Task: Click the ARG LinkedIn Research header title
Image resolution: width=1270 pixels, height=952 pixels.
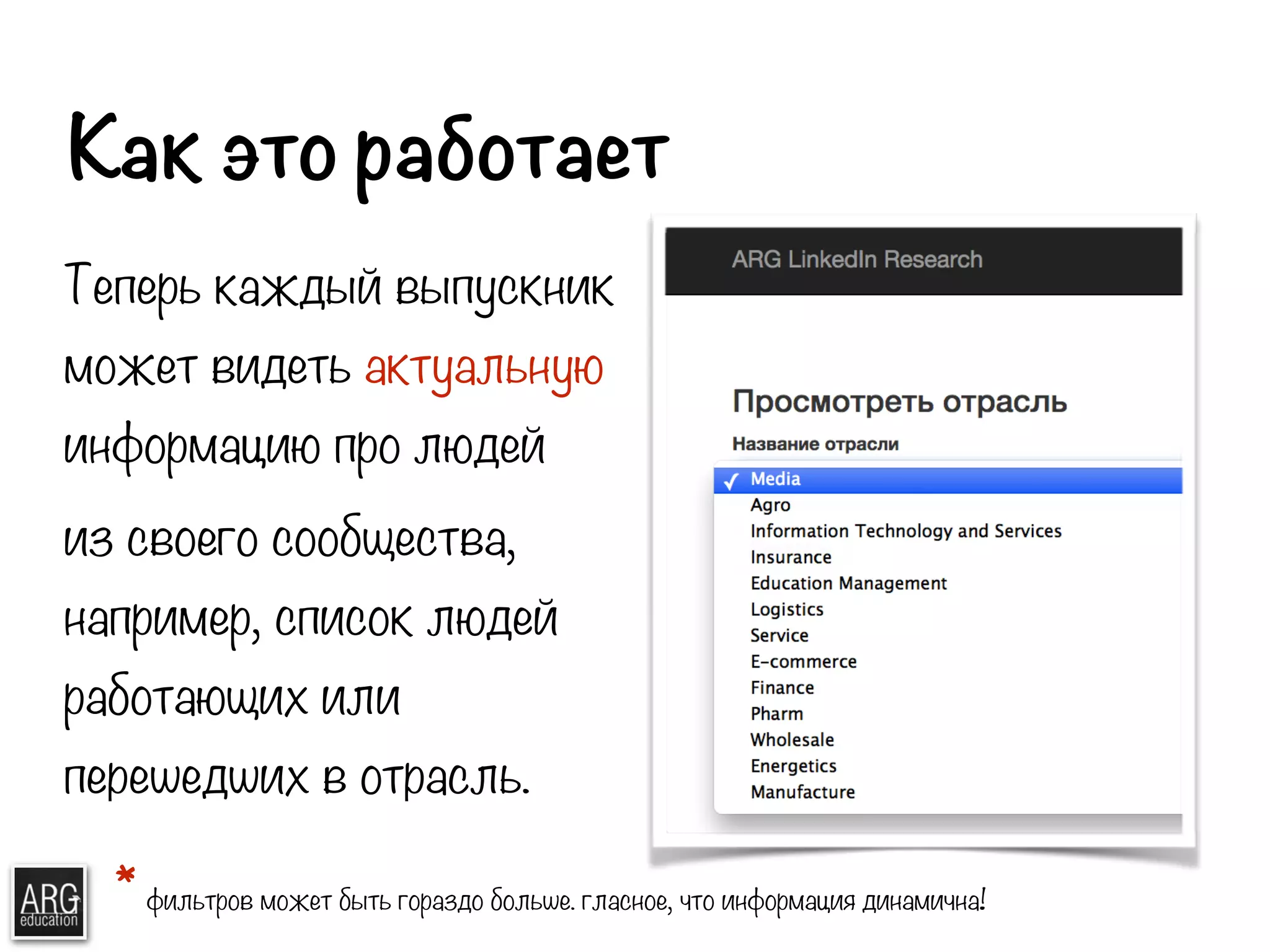Action: 857,260
